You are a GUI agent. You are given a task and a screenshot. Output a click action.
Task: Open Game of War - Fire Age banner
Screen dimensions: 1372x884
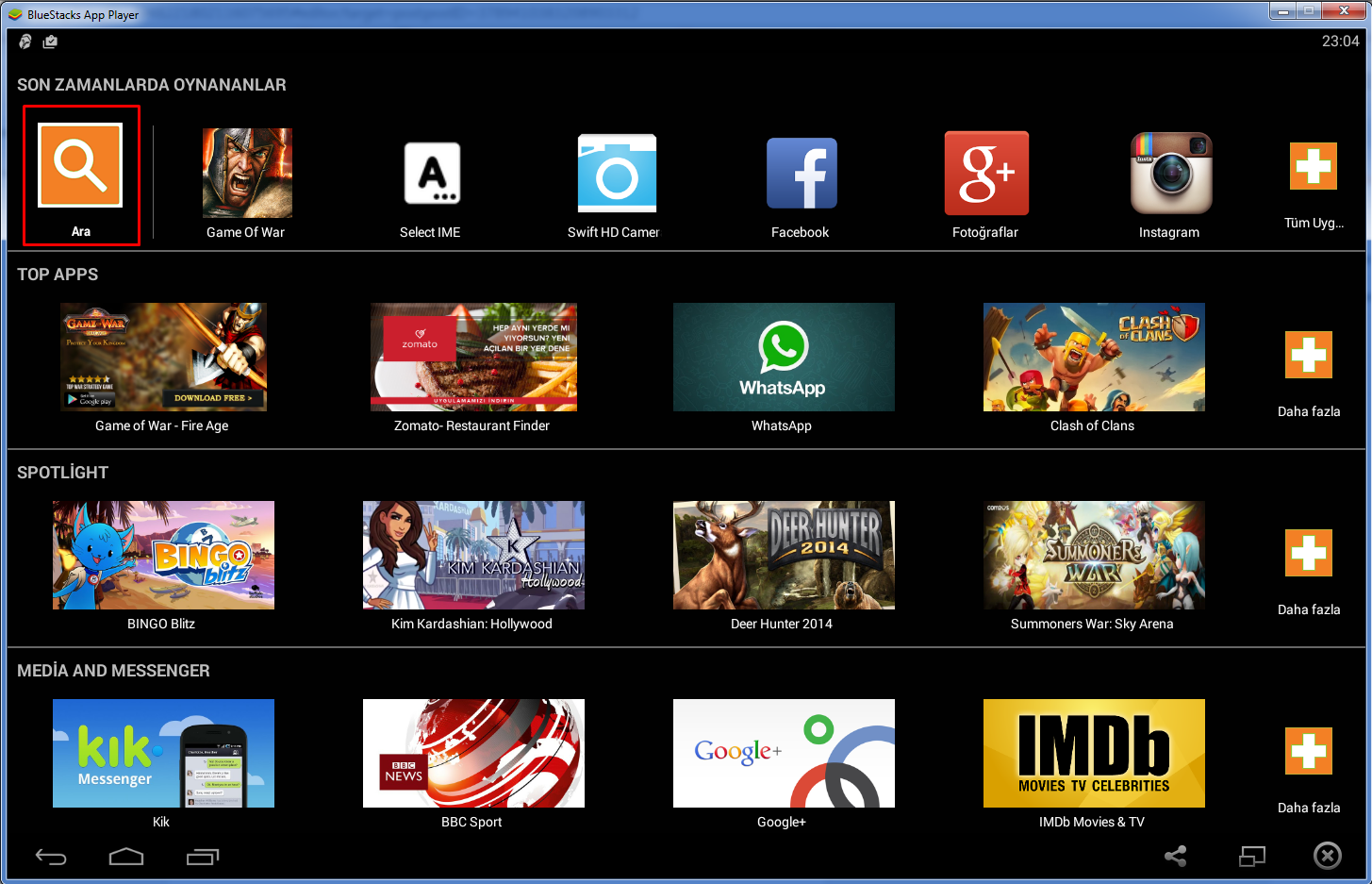tap(163, 357)
